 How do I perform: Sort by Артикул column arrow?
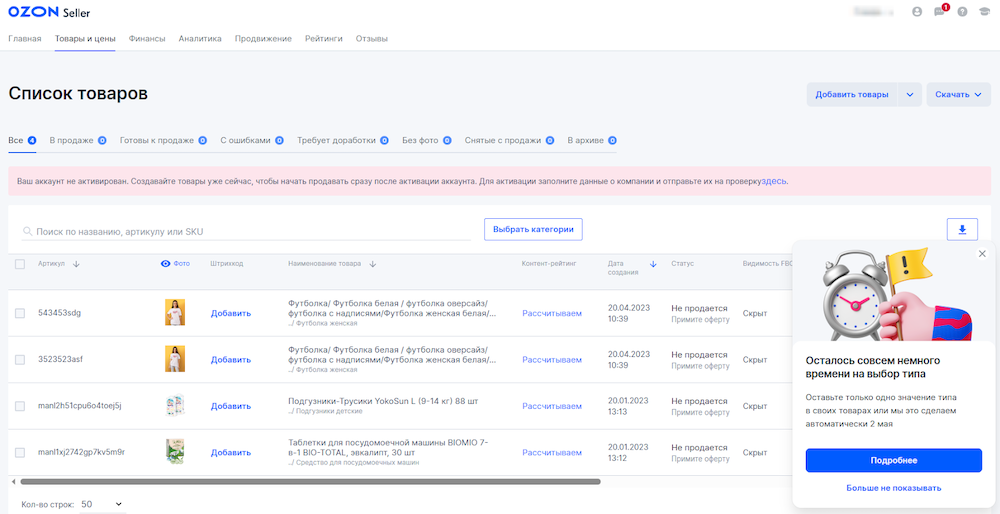pyautogui.click(x=77, y=264)
